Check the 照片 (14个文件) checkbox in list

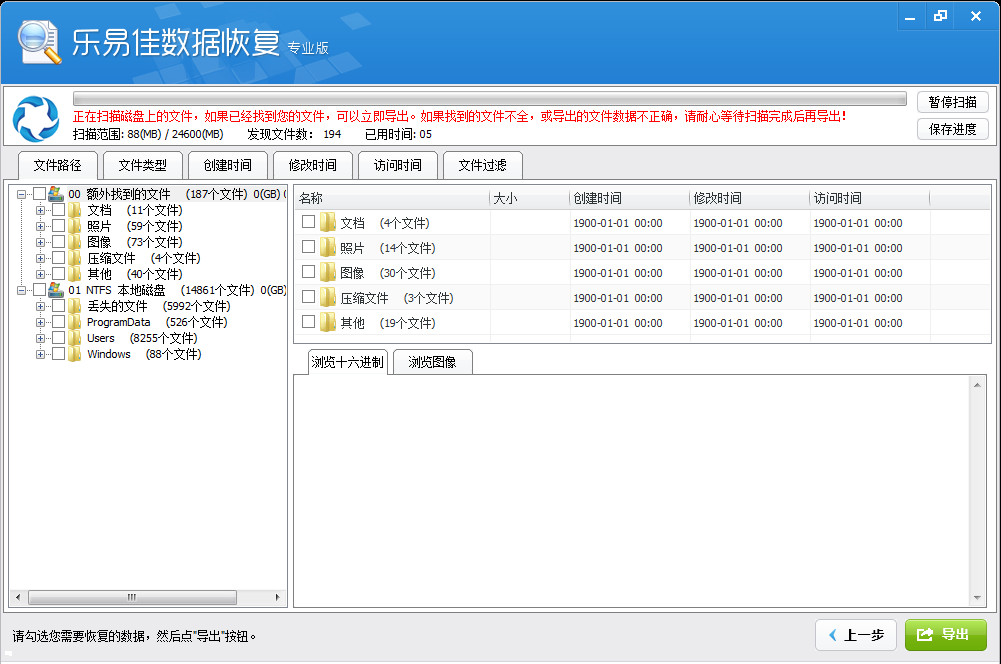pyautogui.click(x=308, y=246)
